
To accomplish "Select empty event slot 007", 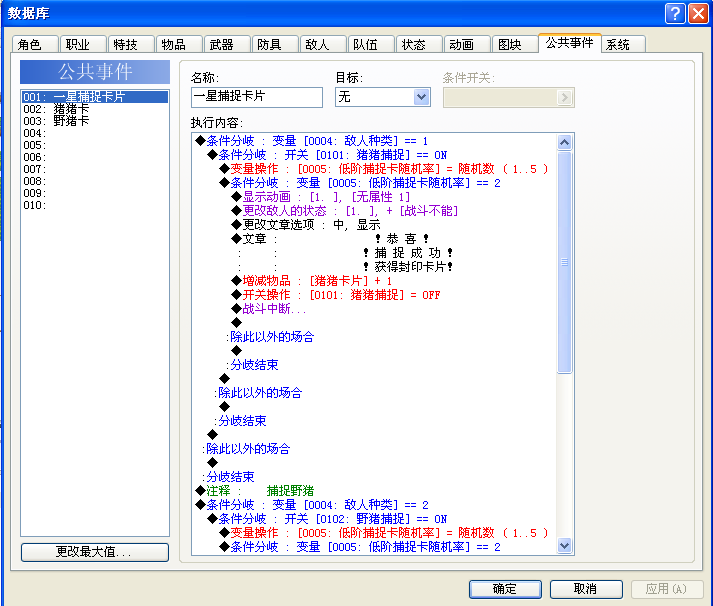I will (x=95, y=169).
